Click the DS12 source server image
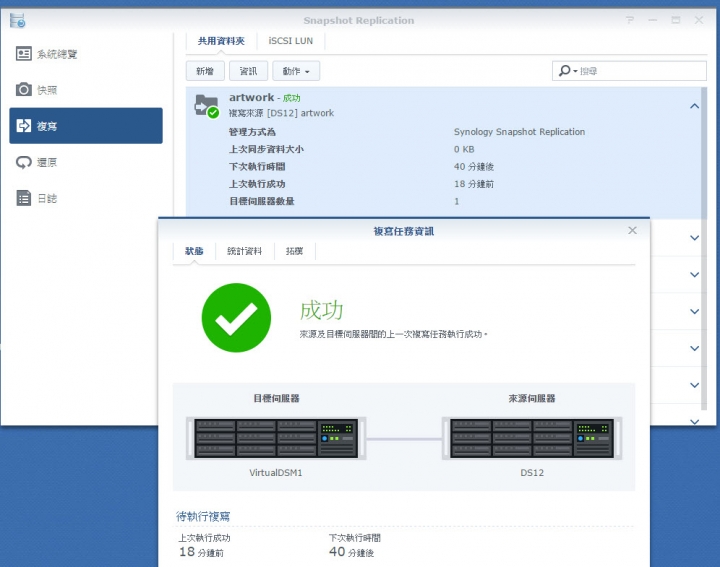 click(x=532, y=438)
